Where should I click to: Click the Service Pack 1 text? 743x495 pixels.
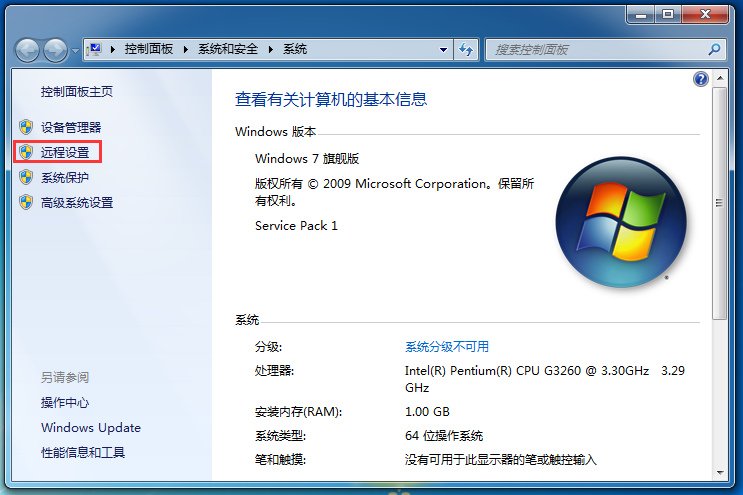[x=296, y=226]
